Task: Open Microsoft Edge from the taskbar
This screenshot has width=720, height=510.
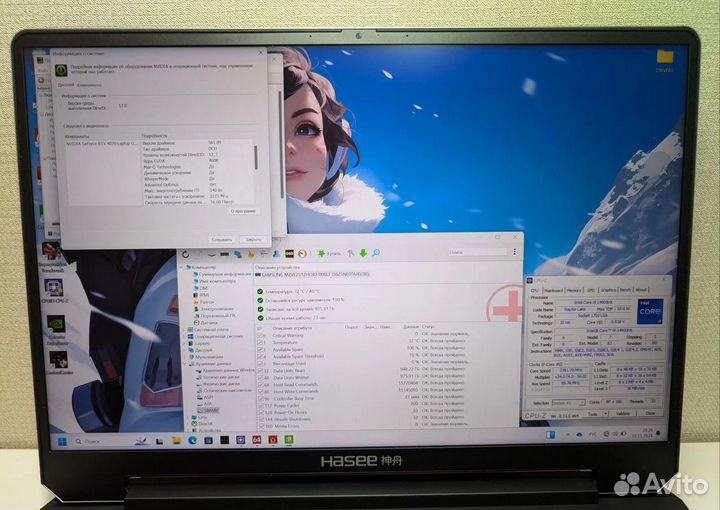Action: [192, 441]
